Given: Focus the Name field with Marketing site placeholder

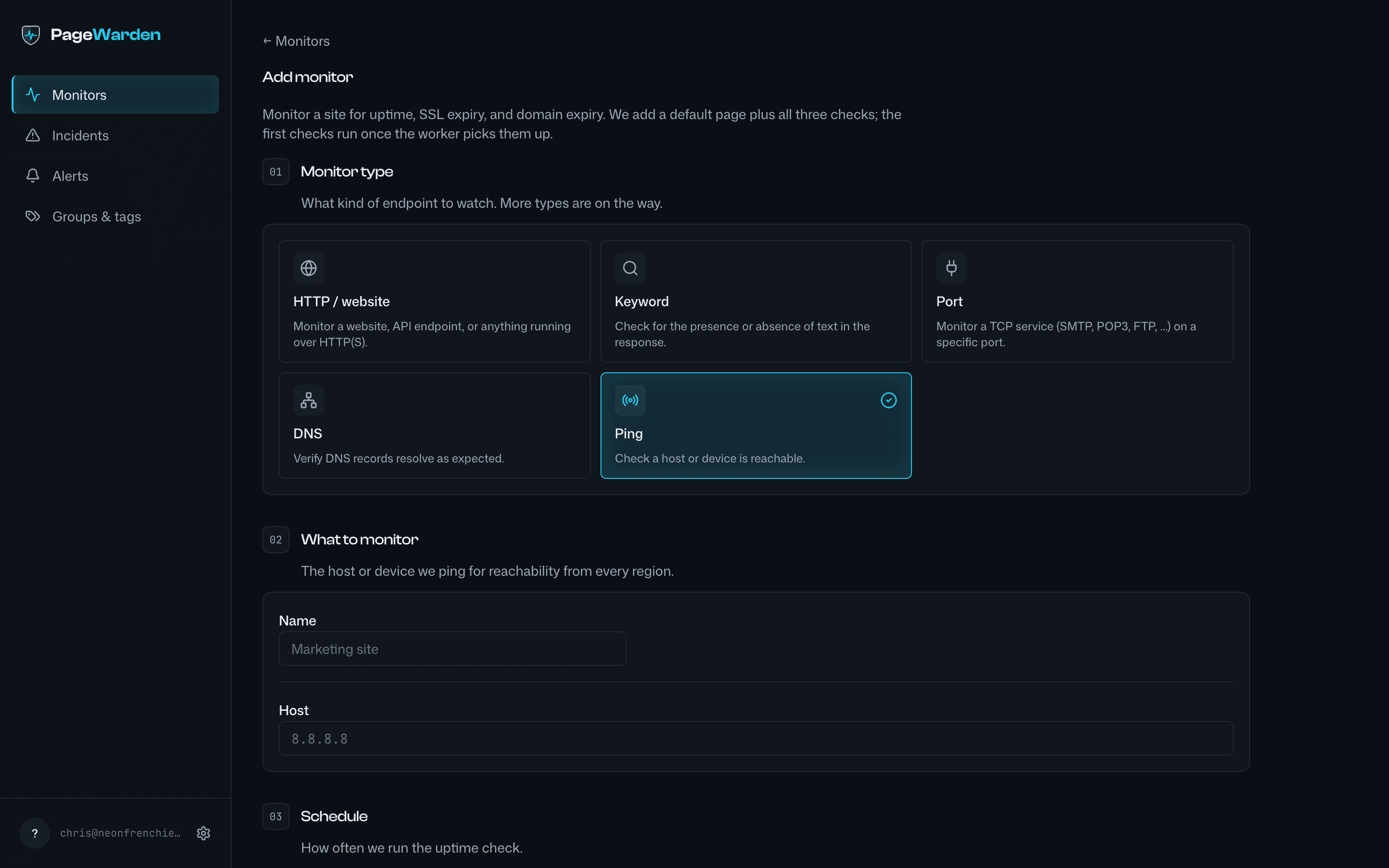Looking at the screenshot, I should (x=452, y=649).
